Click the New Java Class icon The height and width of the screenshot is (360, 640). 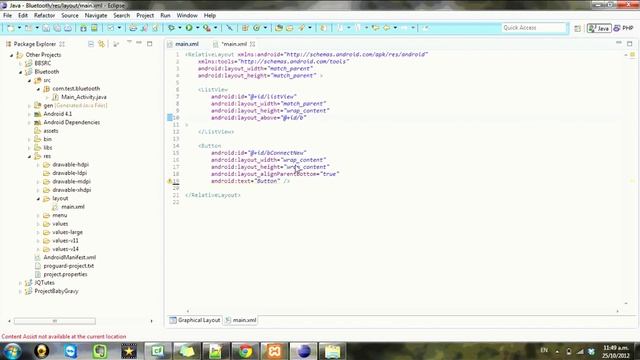pyautogui.click(x=257, y=28)
